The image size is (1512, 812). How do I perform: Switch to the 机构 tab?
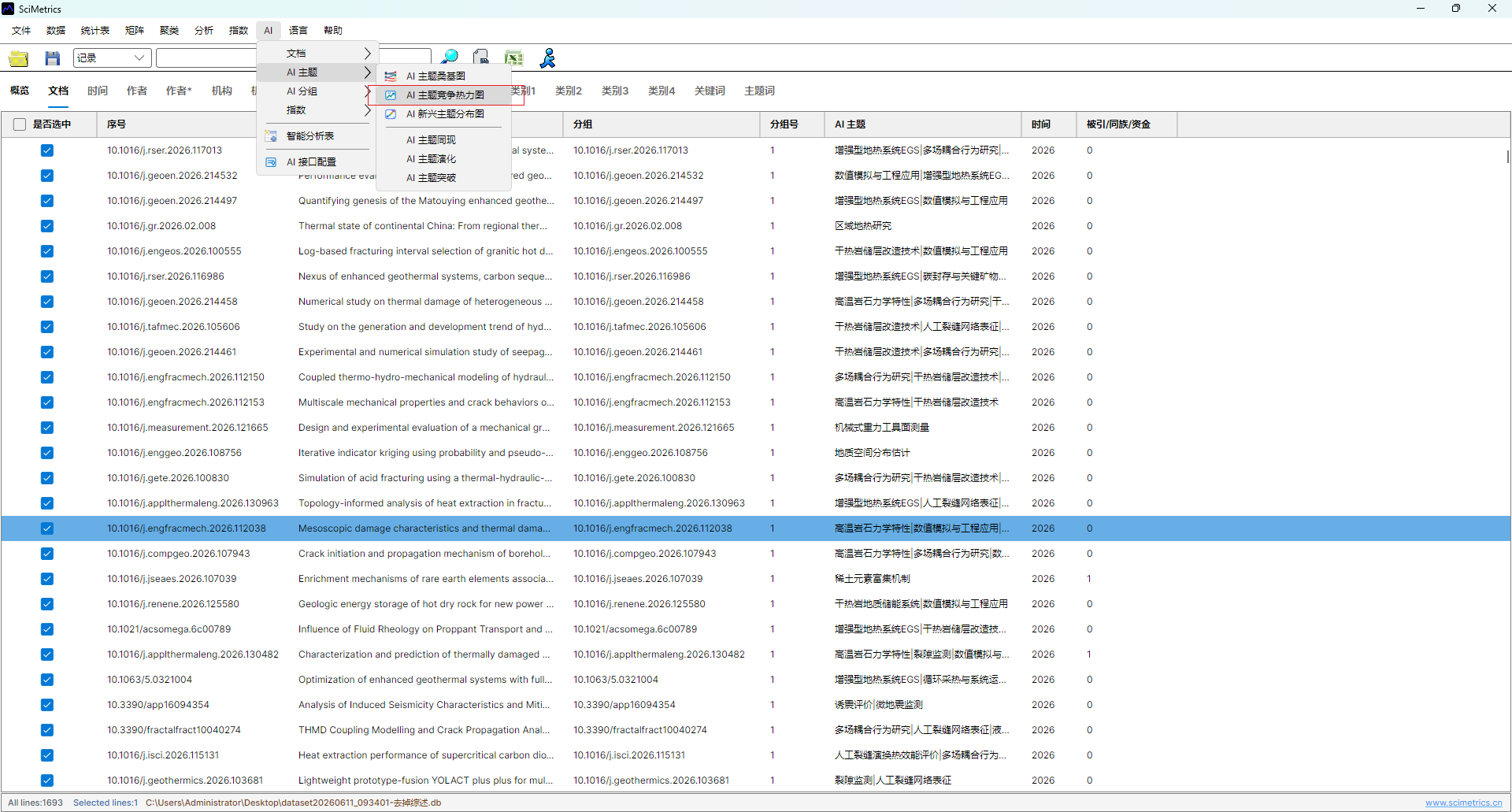[222, 91]
